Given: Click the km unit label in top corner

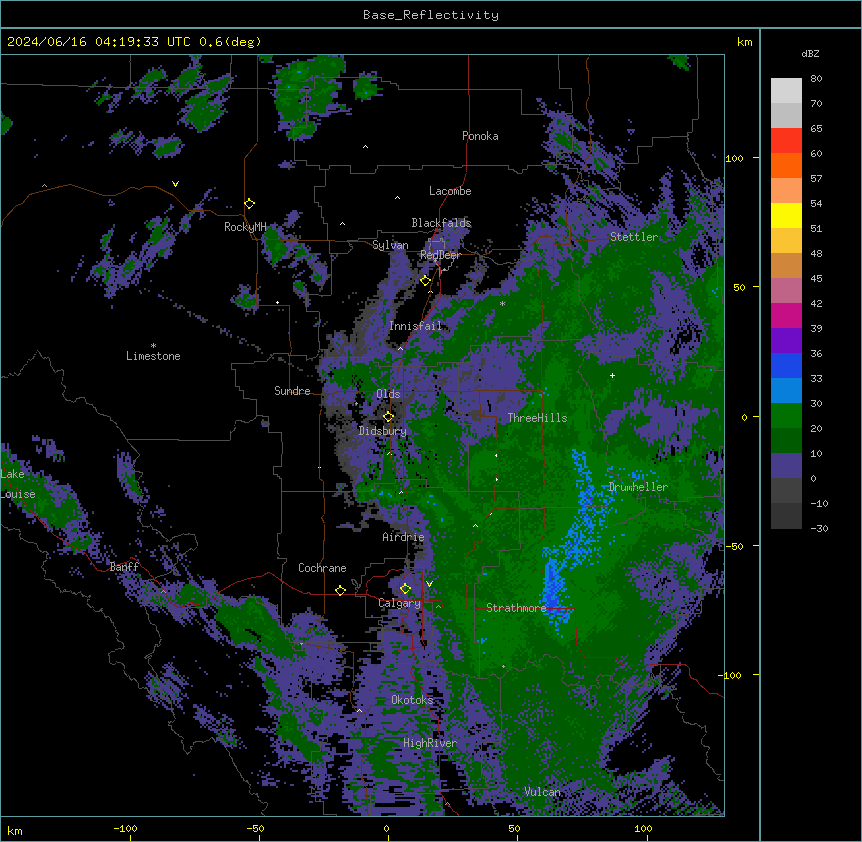Looking at the screenshot, I should pyautogui.click(x=744, y=42).
